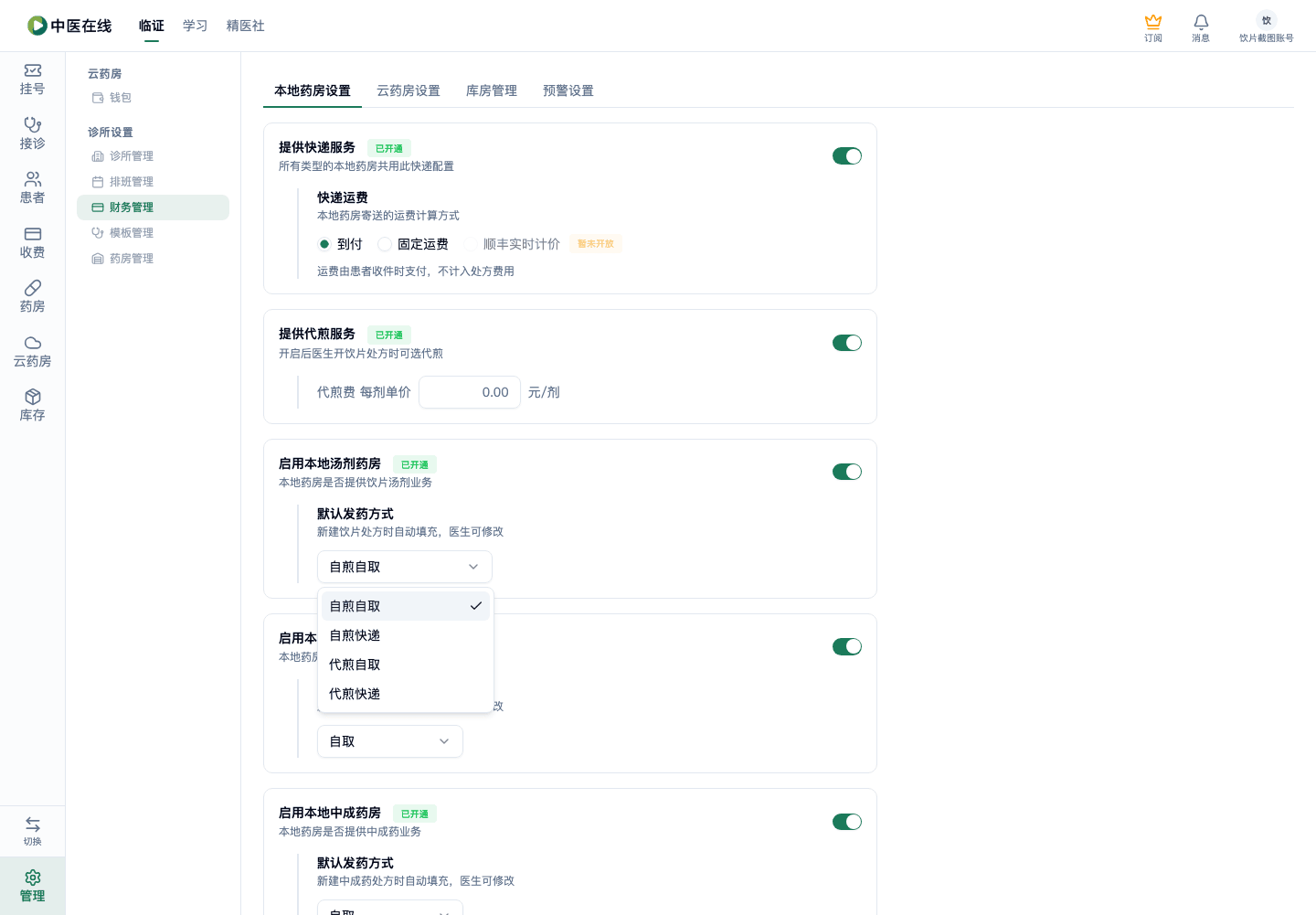Open 财务管理 in the side menu
Image resolution: width=1316 pixels, height=915 pixels.
point(153,207)
